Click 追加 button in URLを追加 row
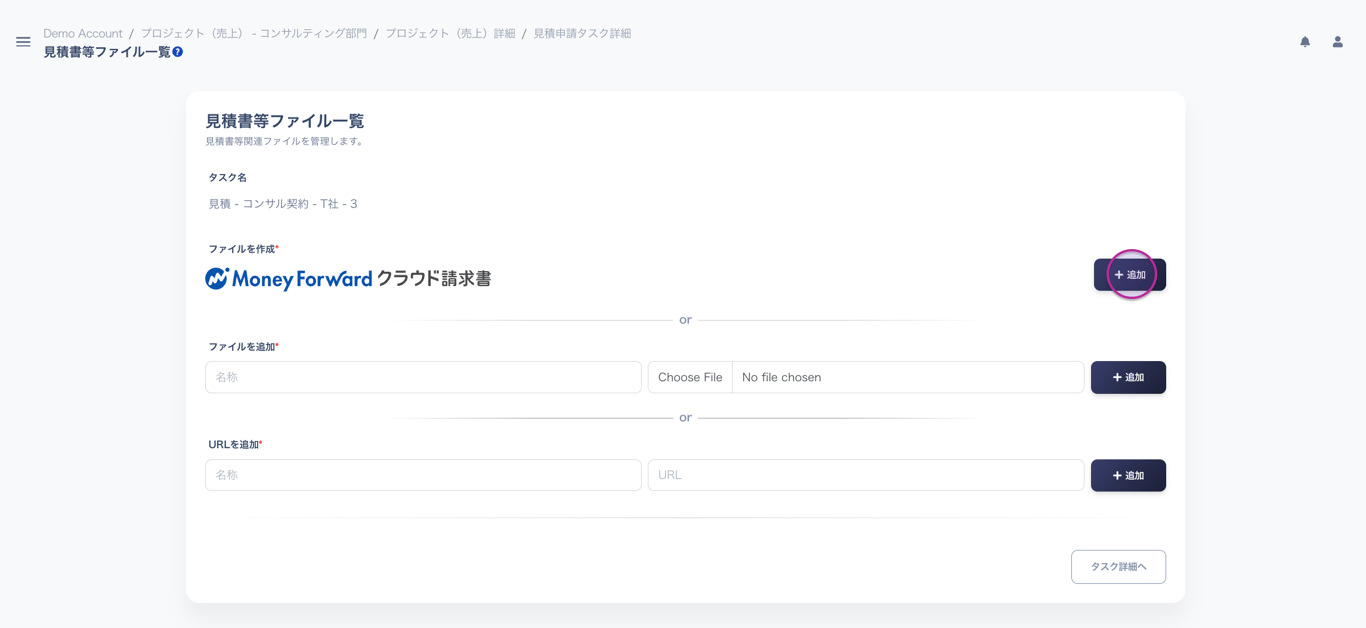1366x628 pixels. tap(1128, 475)
